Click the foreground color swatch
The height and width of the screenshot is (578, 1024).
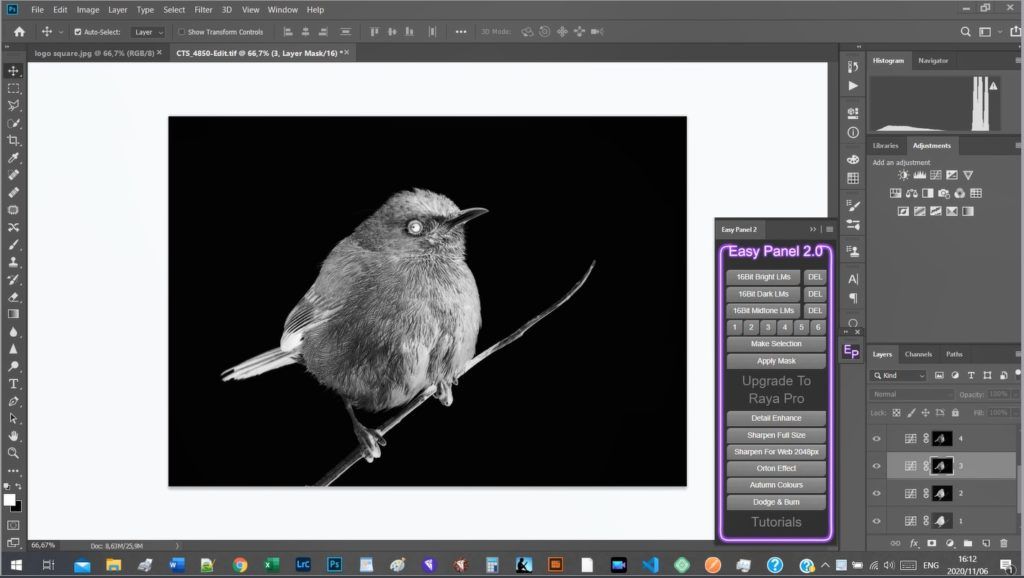click(10, 499)
